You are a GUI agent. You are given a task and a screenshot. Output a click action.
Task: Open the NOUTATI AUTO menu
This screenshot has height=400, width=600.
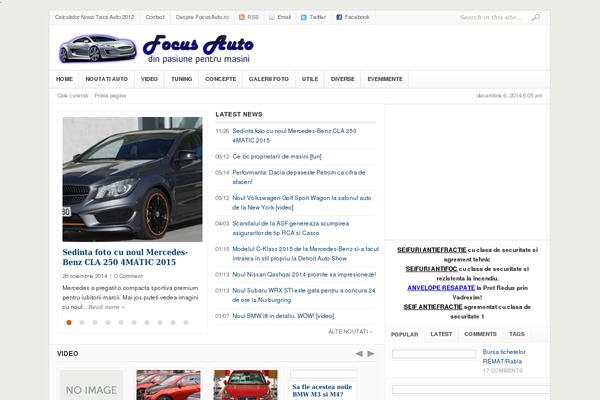point(106,79)
